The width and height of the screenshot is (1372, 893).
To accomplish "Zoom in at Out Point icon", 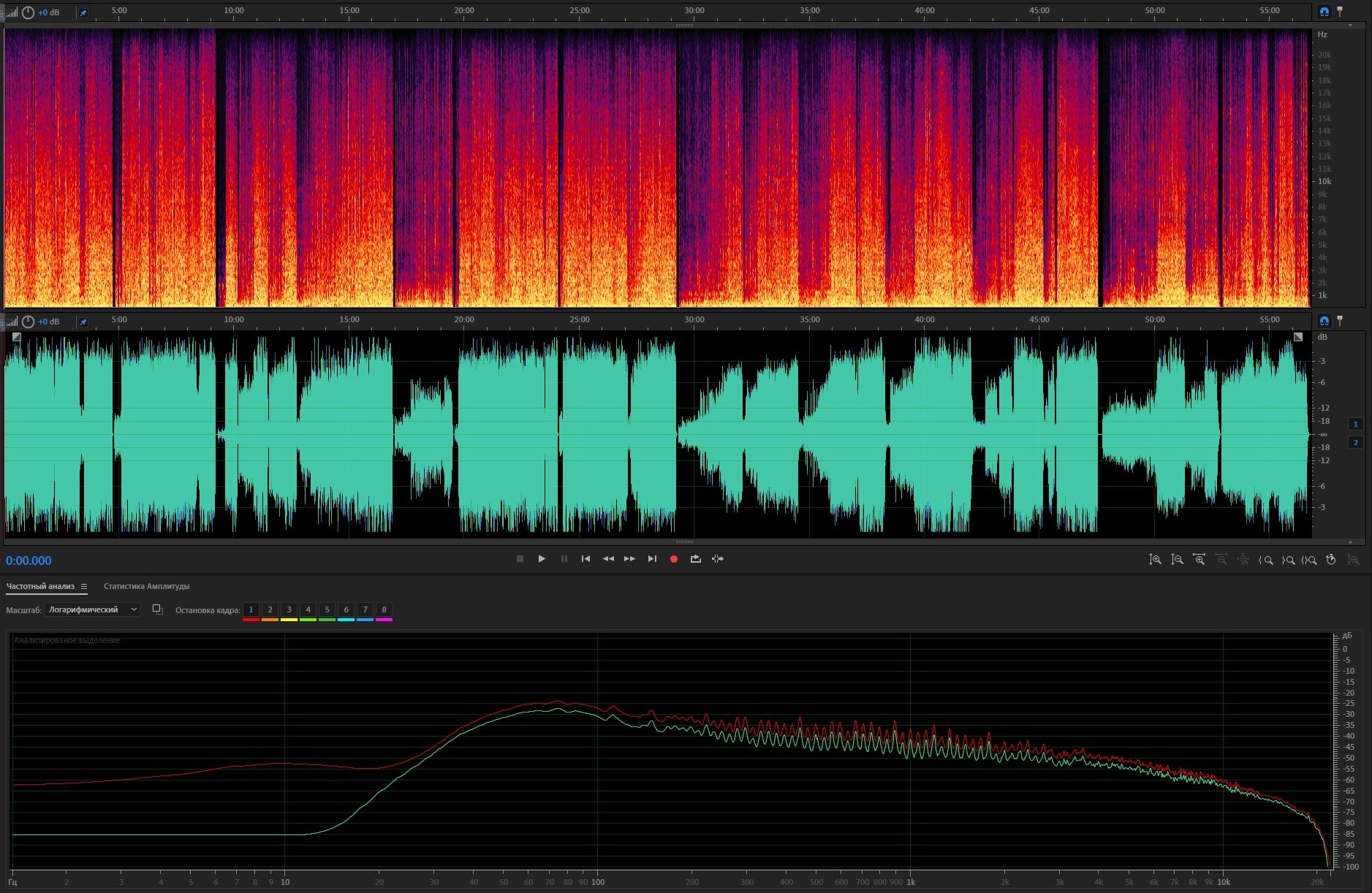I will click(1288, 560).
